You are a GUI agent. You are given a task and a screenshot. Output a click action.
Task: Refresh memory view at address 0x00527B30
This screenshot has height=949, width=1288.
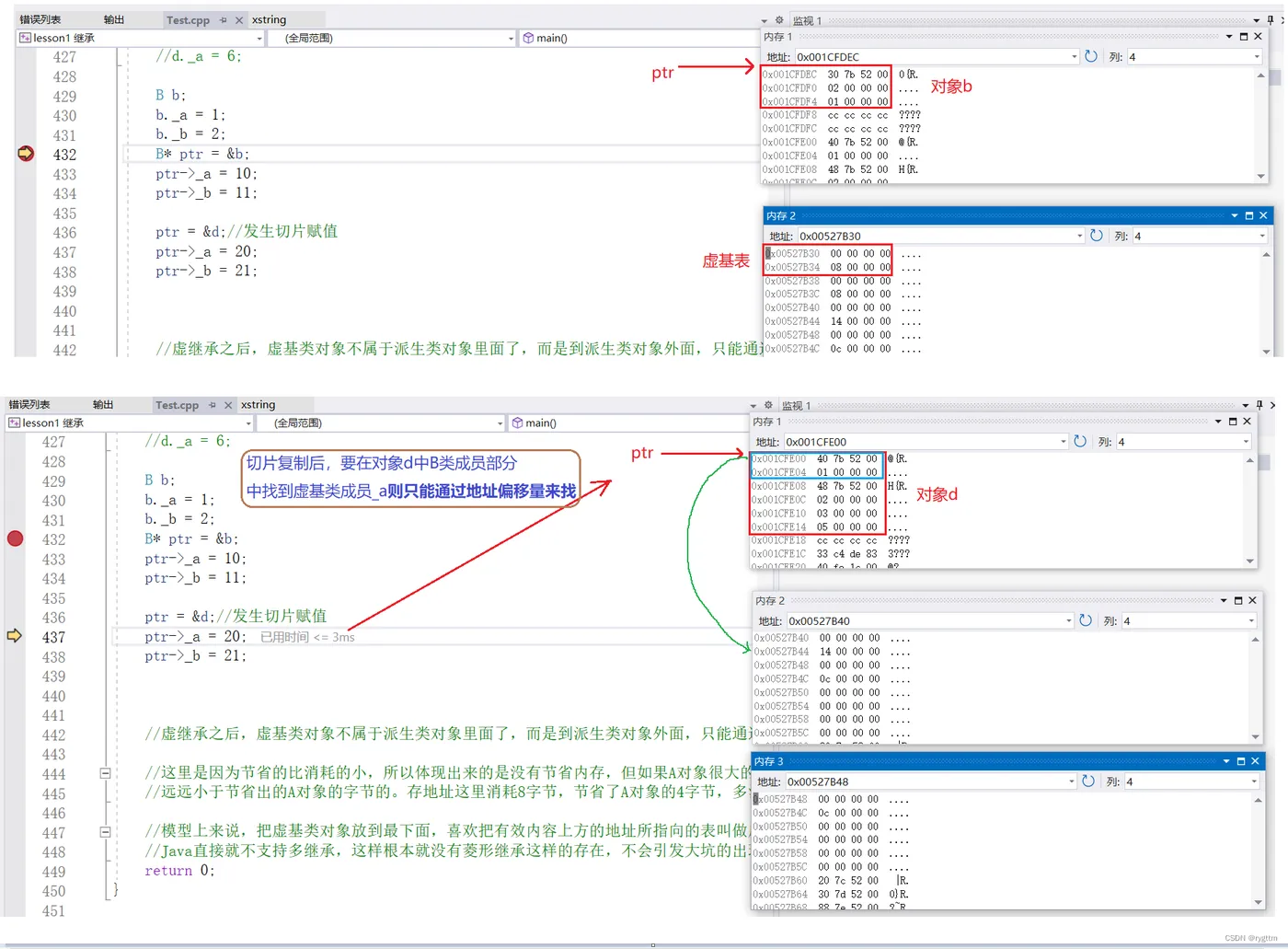[1097, 236]
